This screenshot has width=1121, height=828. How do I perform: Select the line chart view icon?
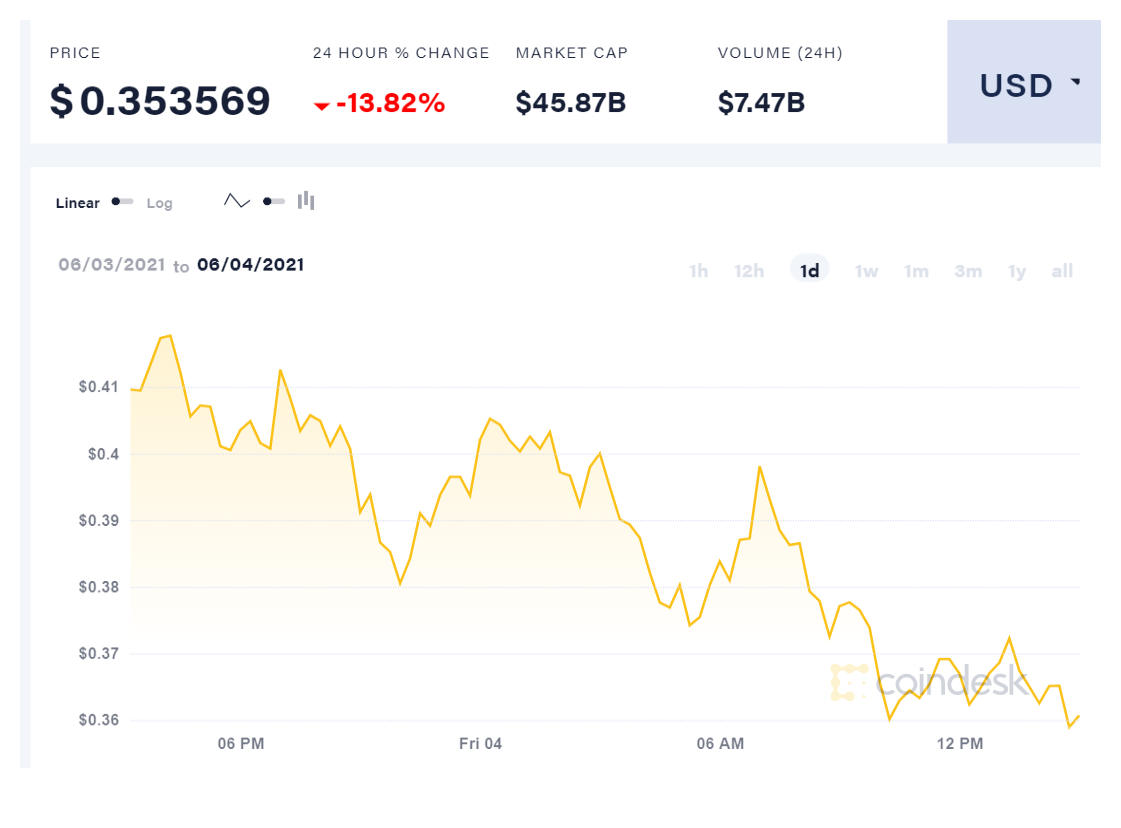[x=237, y=201]
